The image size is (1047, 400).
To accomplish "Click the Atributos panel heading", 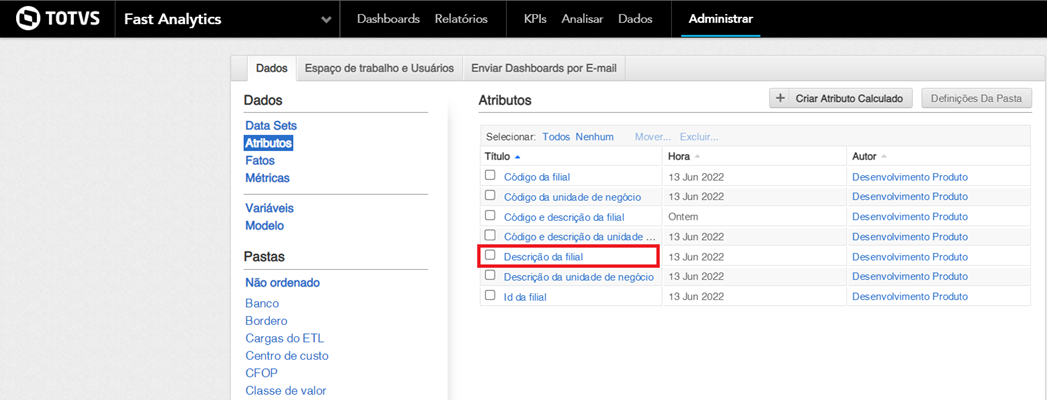I will click(504, 101).
